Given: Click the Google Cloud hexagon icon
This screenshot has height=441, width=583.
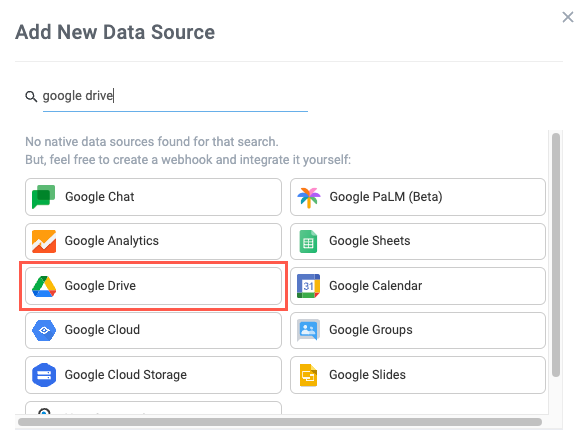Looking at the screenshot, I should (44, 330).
